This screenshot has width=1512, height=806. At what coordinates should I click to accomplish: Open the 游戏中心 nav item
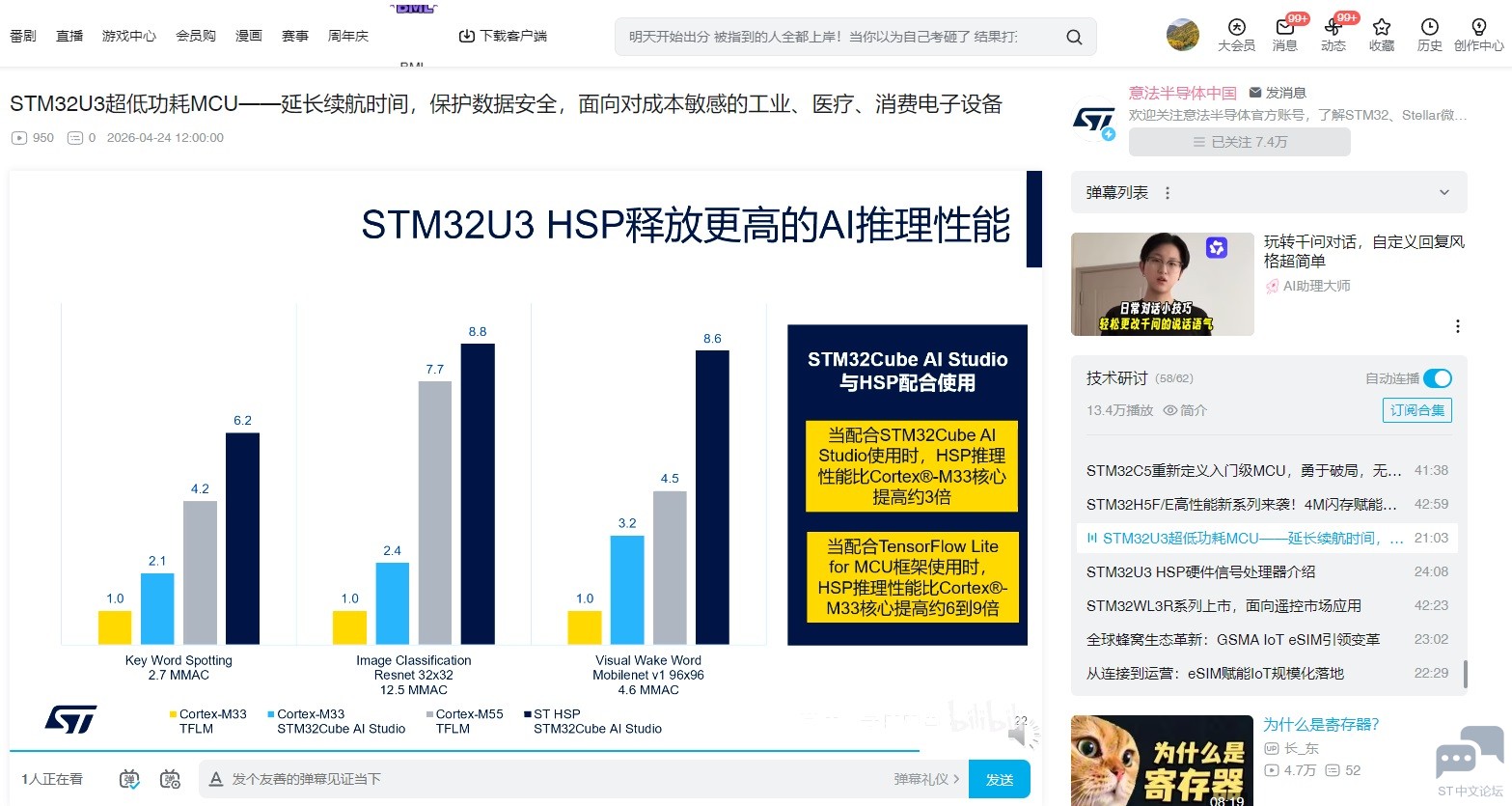(x=129, y=36)
